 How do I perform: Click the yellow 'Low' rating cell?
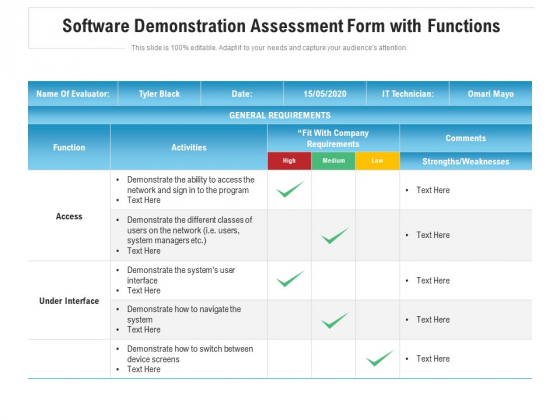[378, 161]
